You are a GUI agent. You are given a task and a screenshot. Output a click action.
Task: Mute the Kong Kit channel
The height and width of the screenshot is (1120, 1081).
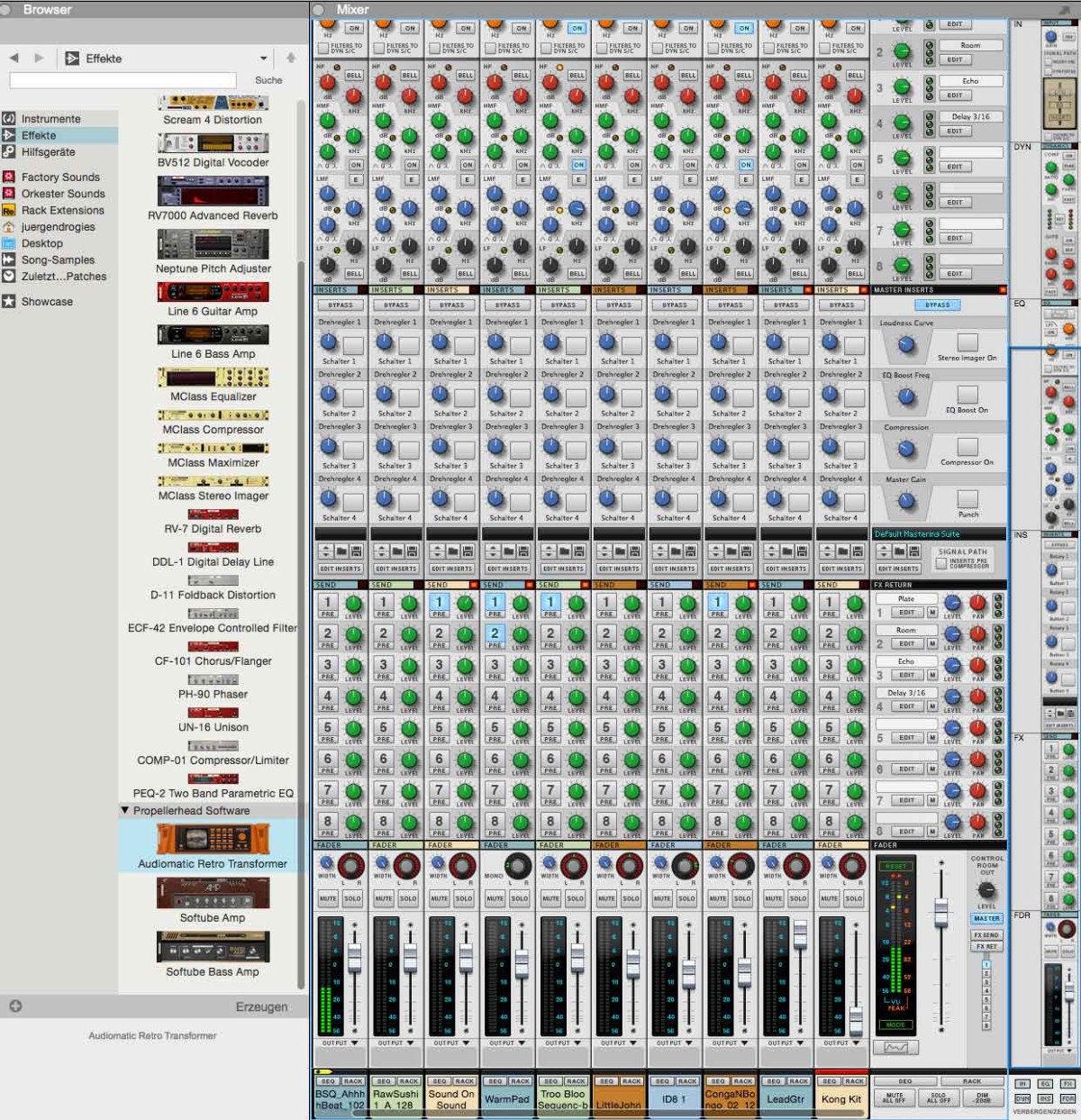tap(828, 898)
